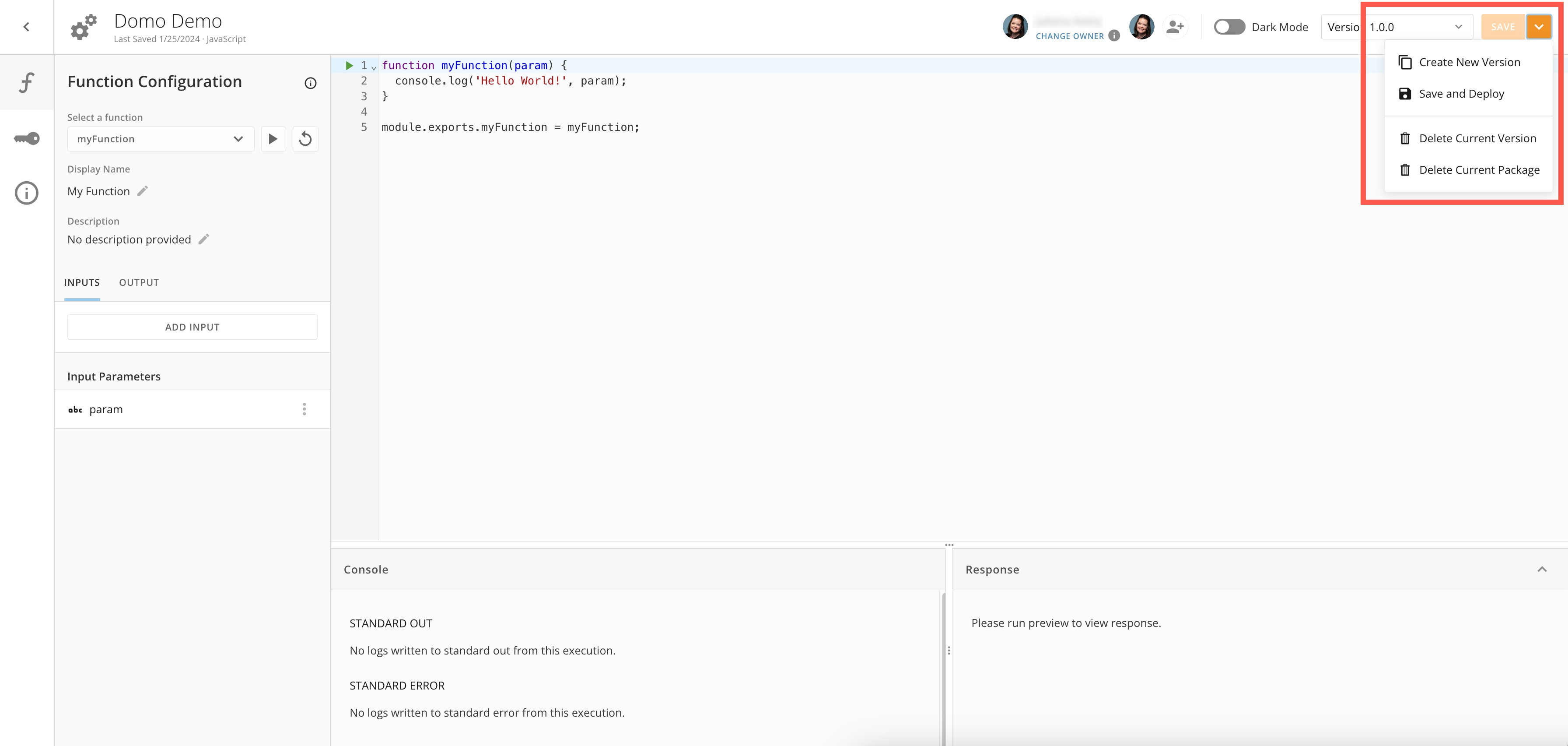Open the version 1.0.0 dropdown
Image resolution: width=1568 pixels, height=746 pixels.
[1459, 26]
